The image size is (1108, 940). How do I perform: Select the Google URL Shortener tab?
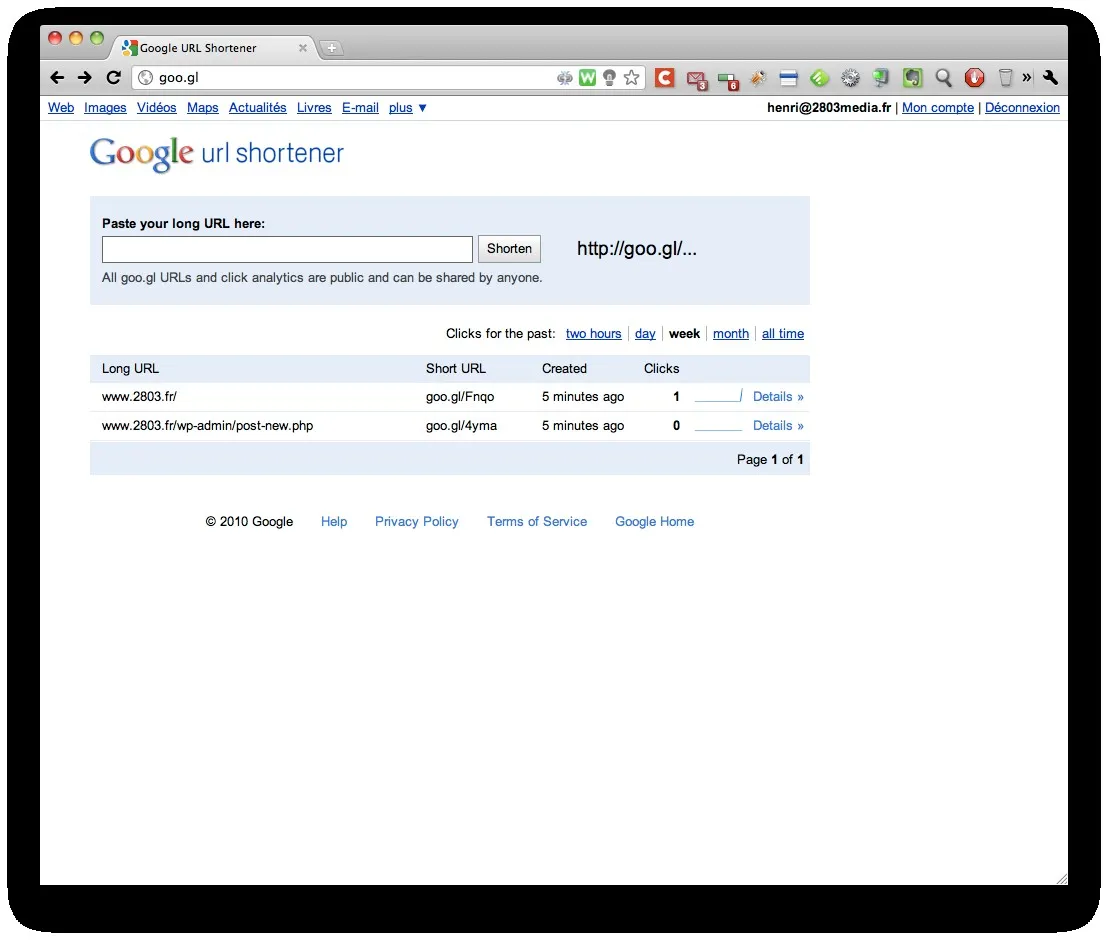212,48
